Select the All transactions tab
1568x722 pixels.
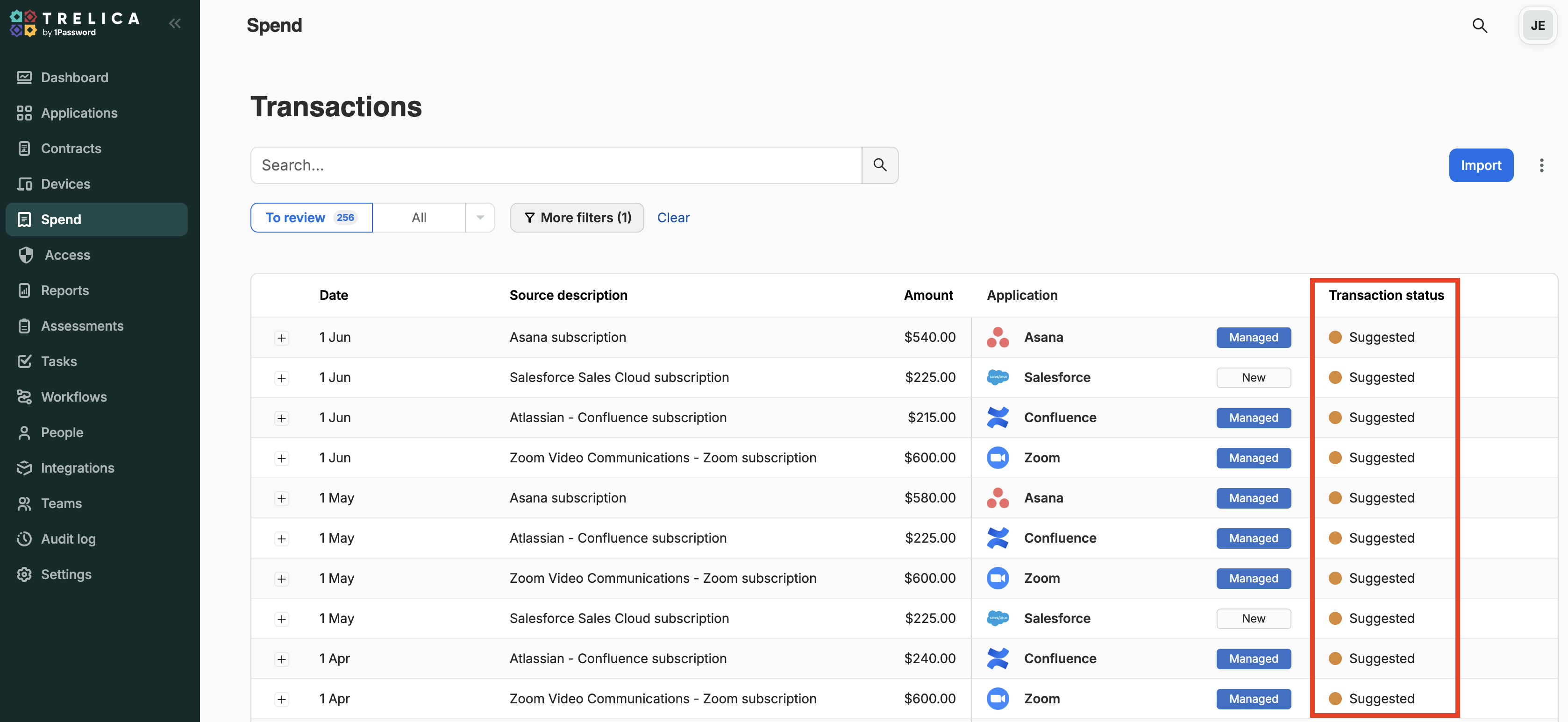click(x=419, y=218)
